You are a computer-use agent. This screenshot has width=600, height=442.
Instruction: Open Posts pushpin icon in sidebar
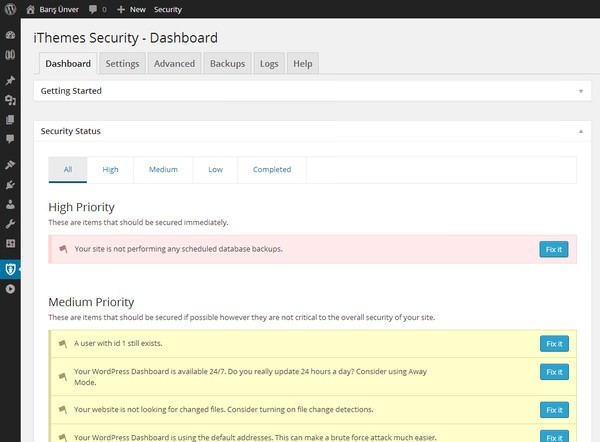point(10,80)
